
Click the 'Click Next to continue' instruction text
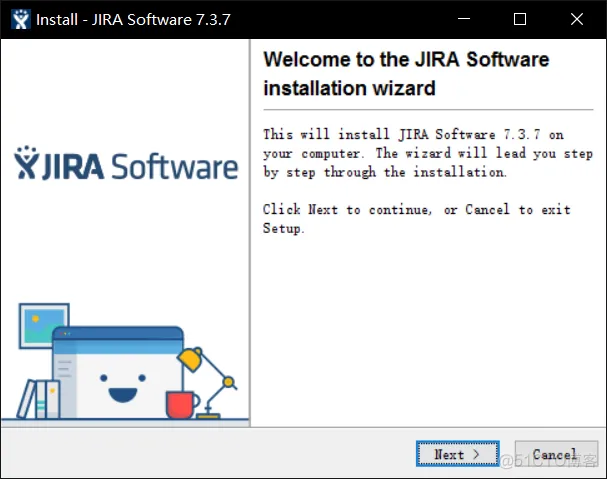(346, 209)
